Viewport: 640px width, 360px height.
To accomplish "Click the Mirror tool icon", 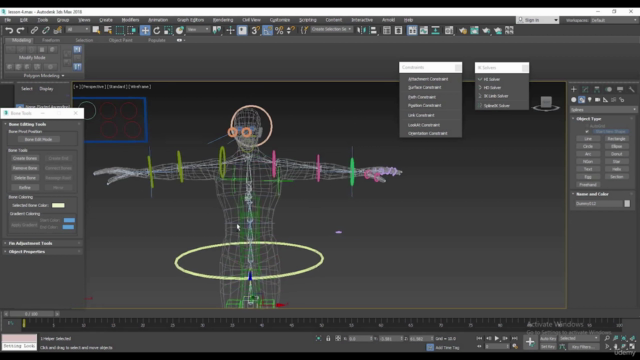I will 362,30.
